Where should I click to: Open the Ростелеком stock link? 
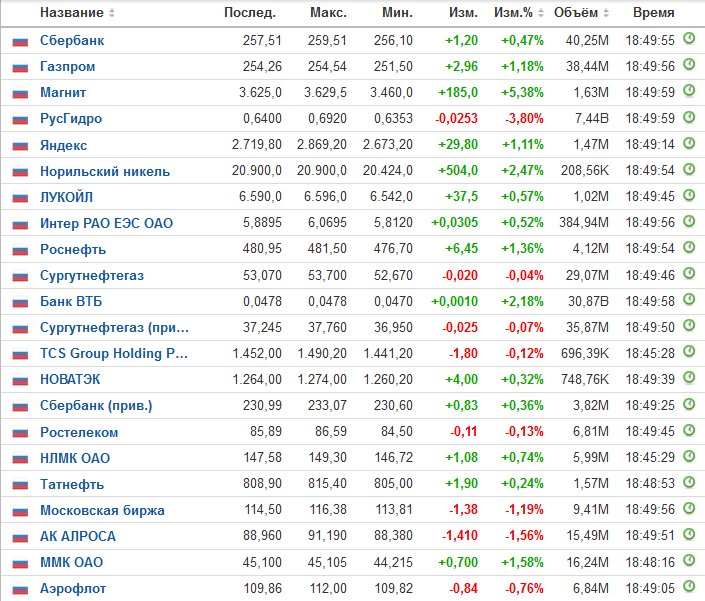coord(79,432)
